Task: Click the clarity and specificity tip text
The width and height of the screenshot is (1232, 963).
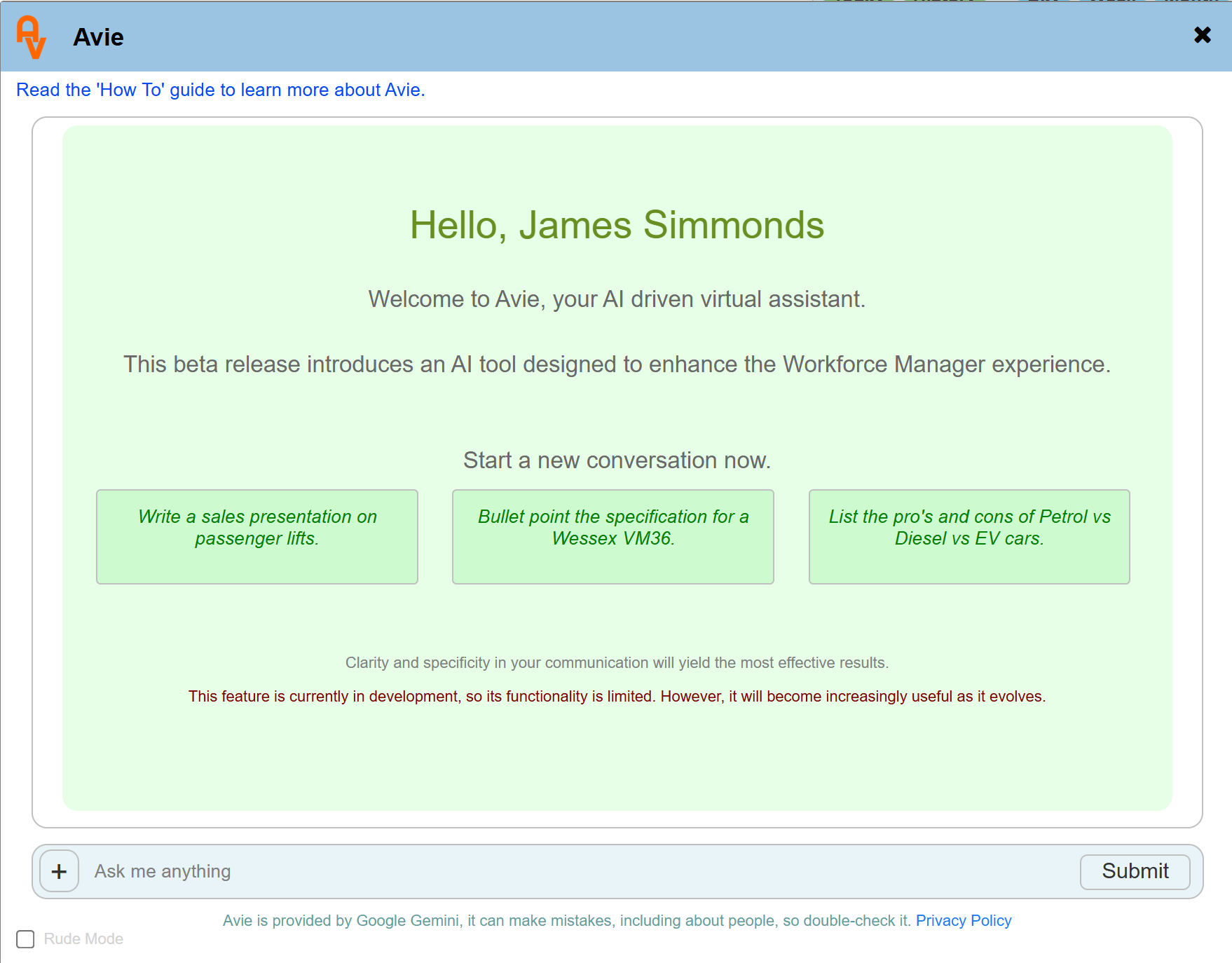Action: [617, 663]
